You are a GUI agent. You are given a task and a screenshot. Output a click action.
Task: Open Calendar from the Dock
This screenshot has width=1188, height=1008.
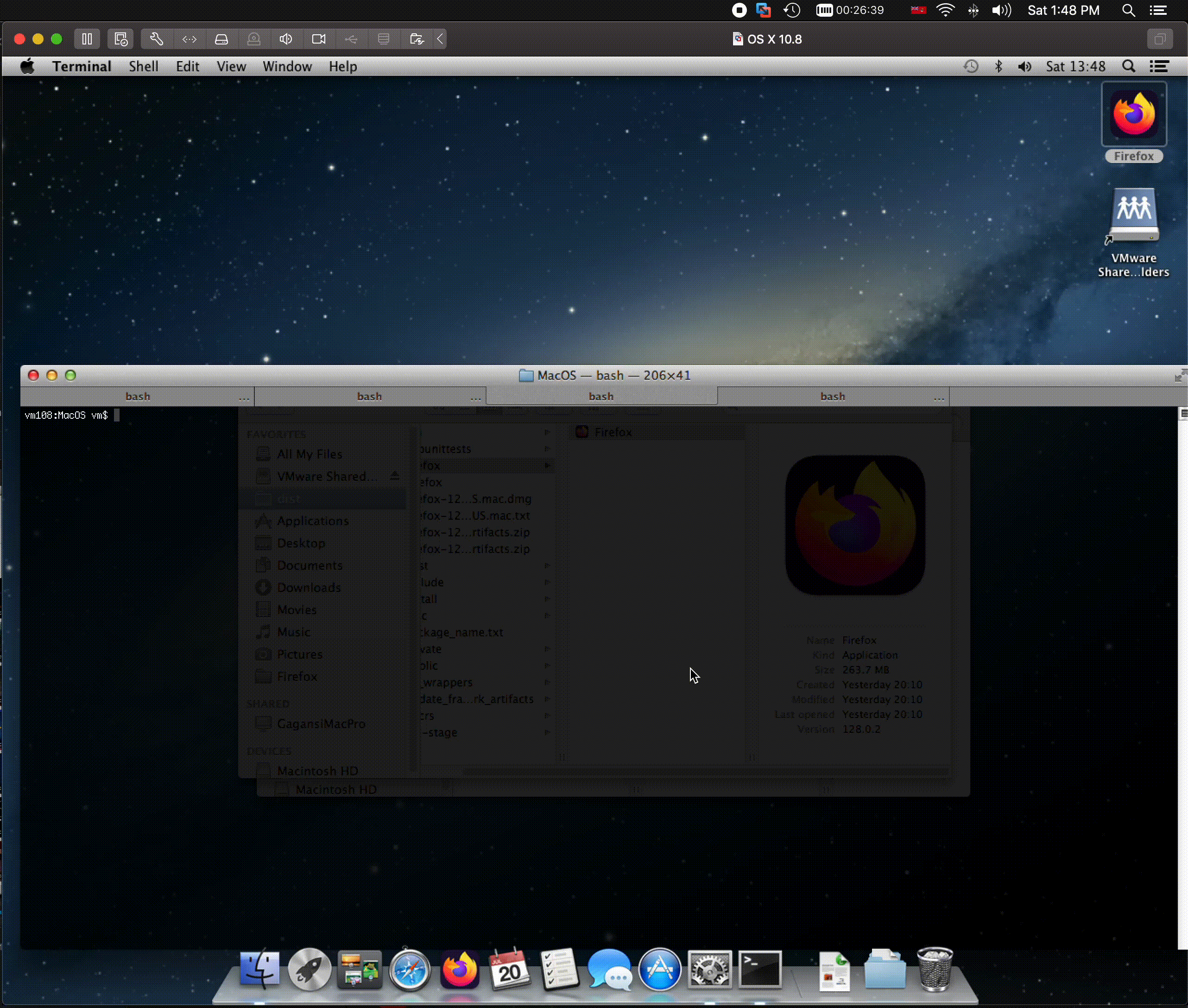click(x=510, y=969)
